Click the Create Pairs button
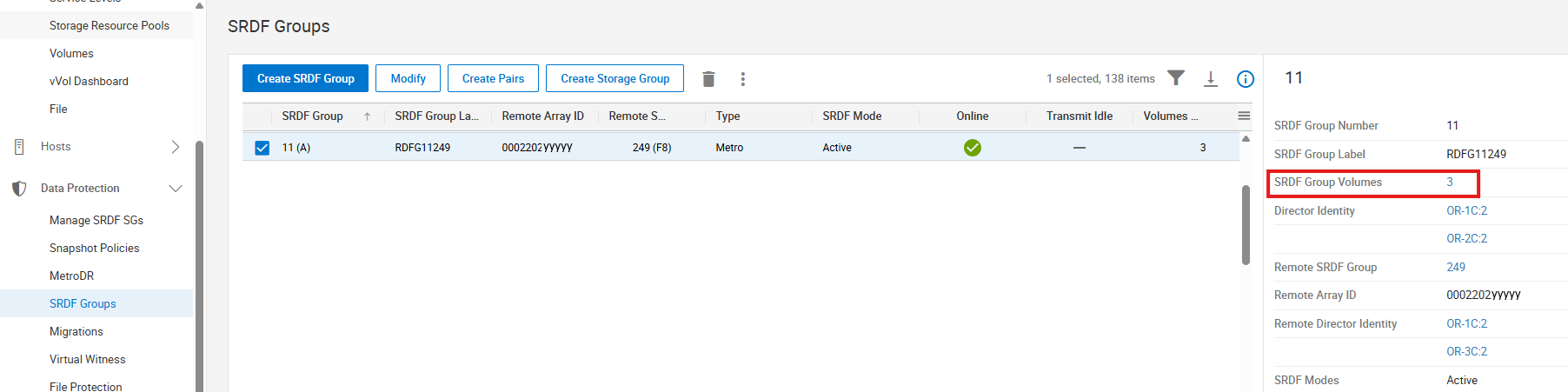 point(493,78)
